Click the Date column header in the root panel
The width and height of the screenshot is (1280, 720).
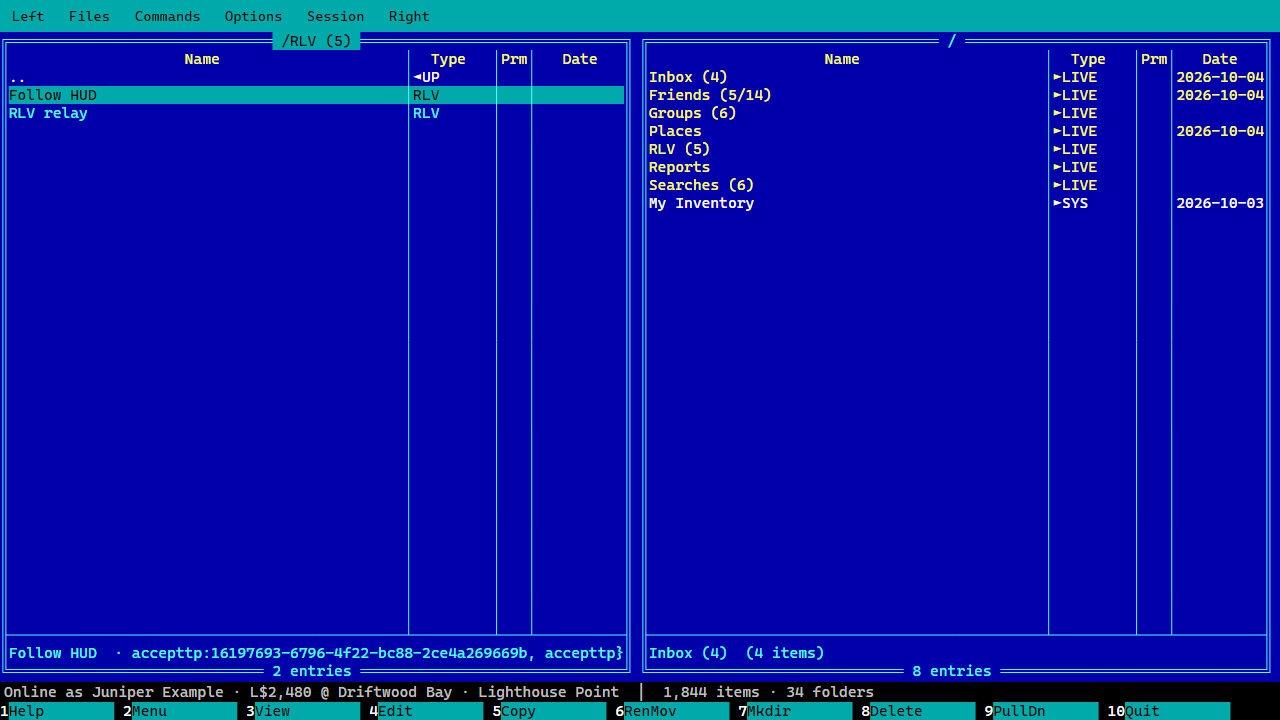pyautogui.click(x=1220, y=59)
